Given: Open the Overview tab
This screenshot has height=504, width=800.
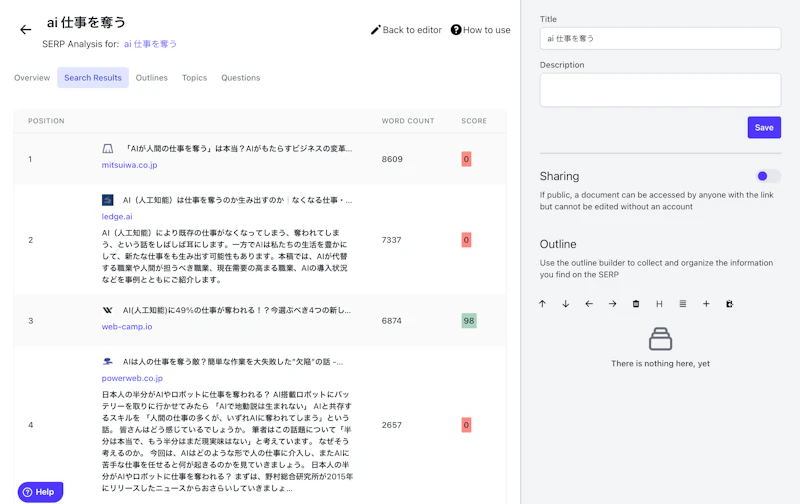Looking at the screenshot, I should pos(32,78).
